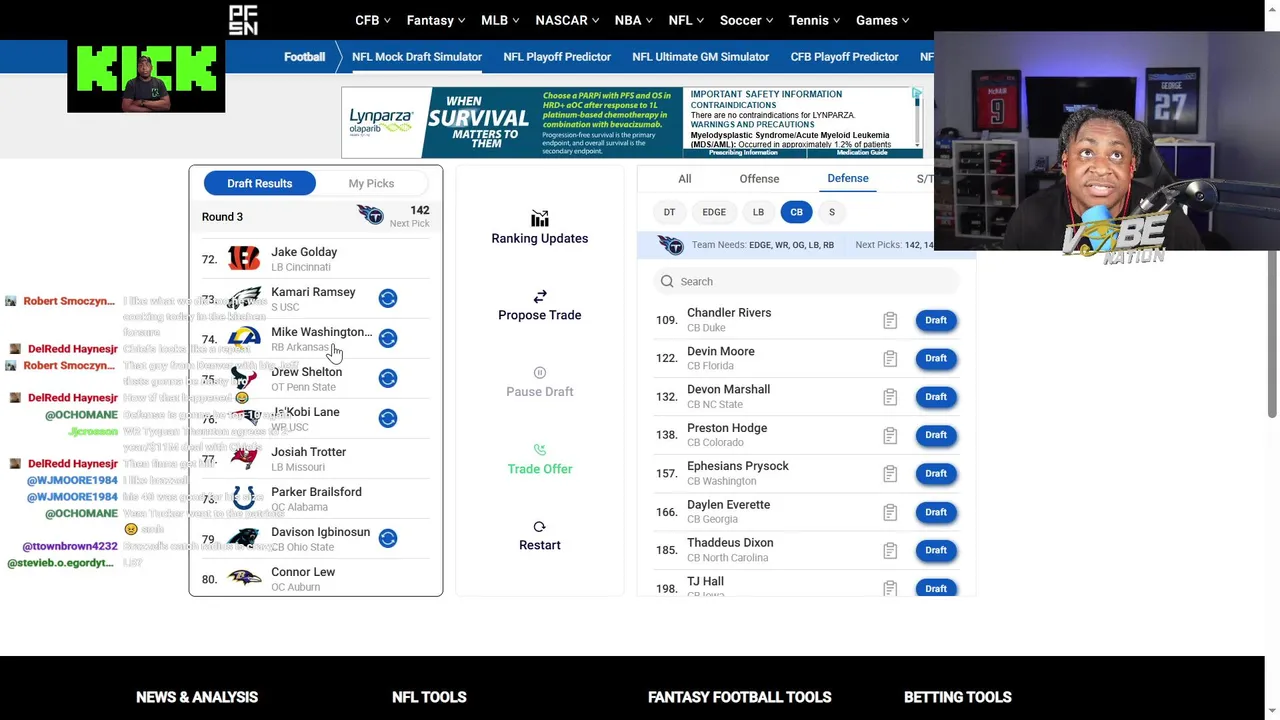Click Ranking Updates chart icon
1280x720 pixels.
click(x=540, y=219)
